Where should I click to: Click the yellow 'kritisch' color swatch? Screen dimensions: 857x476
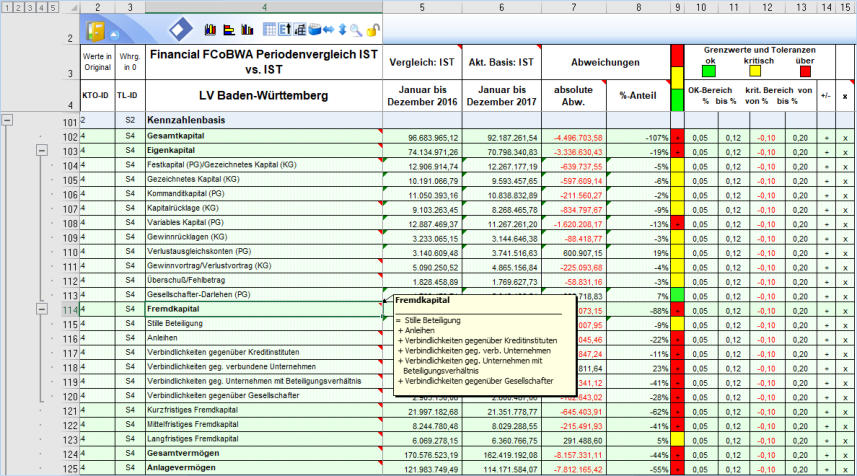pos(757,71)
